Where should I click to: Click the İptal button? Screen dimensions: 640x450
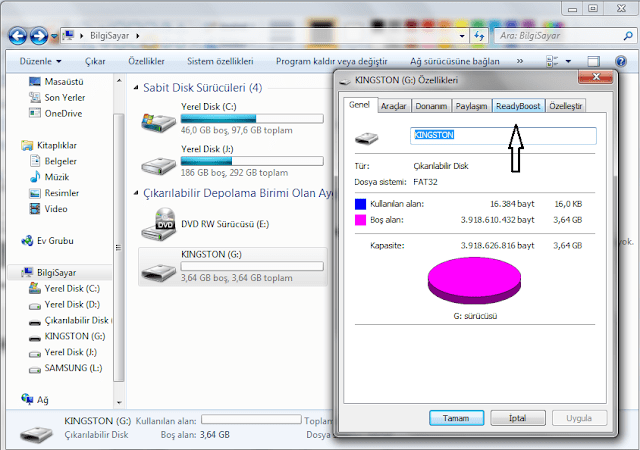518,418
